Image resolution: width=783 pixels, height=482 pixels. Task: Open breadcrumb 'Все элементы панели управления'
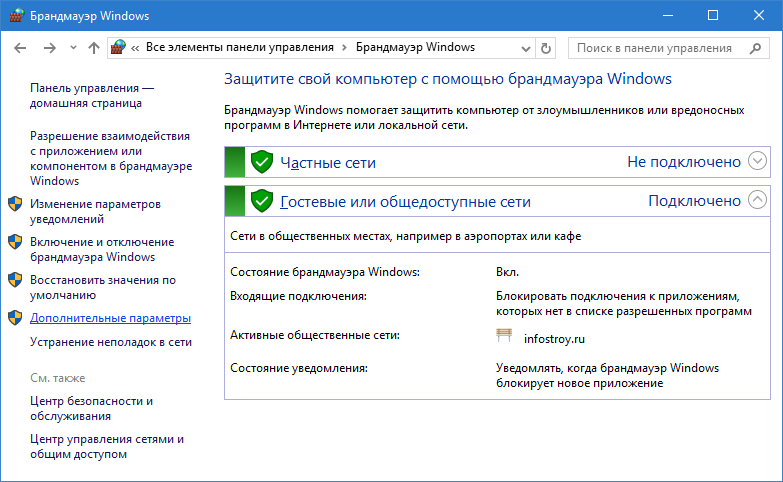pyautogui.click(x=240, y=47)
